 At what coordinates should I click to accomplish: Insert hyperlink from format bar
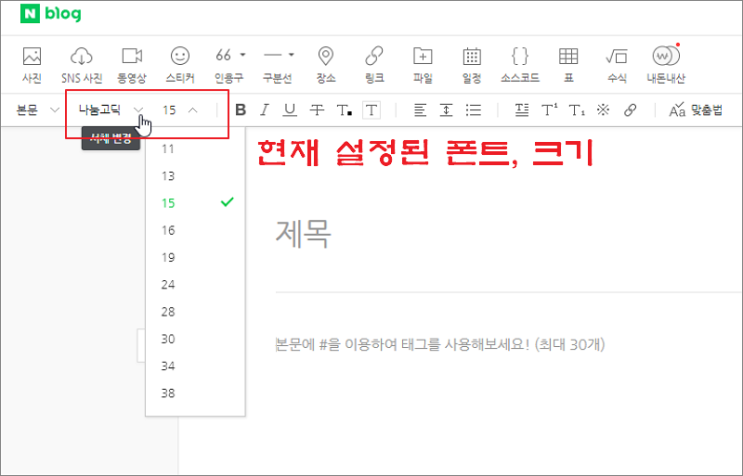pos(630,110)
